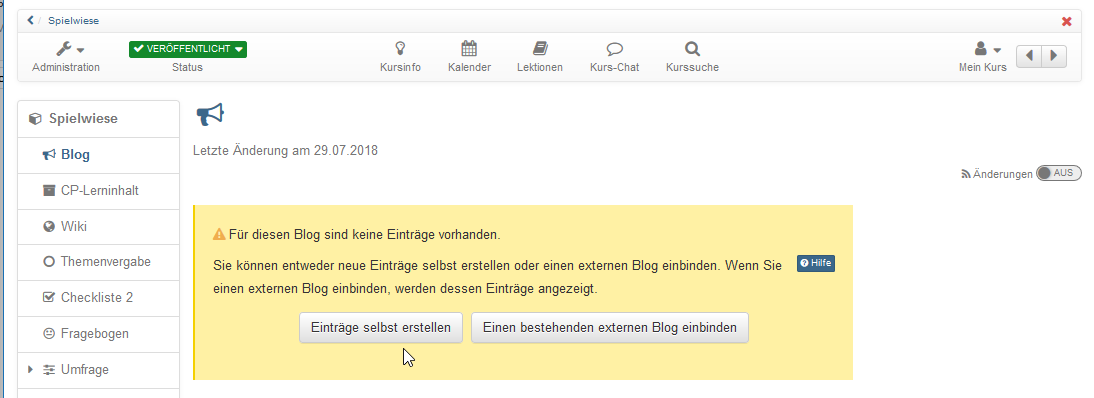Image resolution: width=1094 pixels, height=398 pixels.
Task: Click the Spielwiese cube icon
Action: (x=35, y=119)
